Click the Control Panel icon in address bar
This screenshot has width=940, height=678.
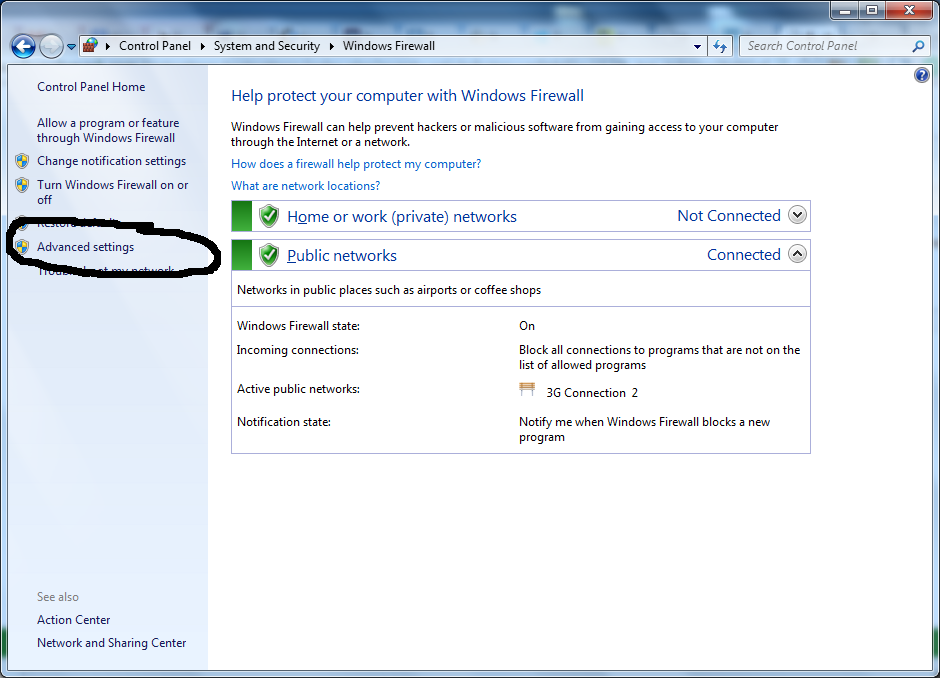tap(91, 46)
